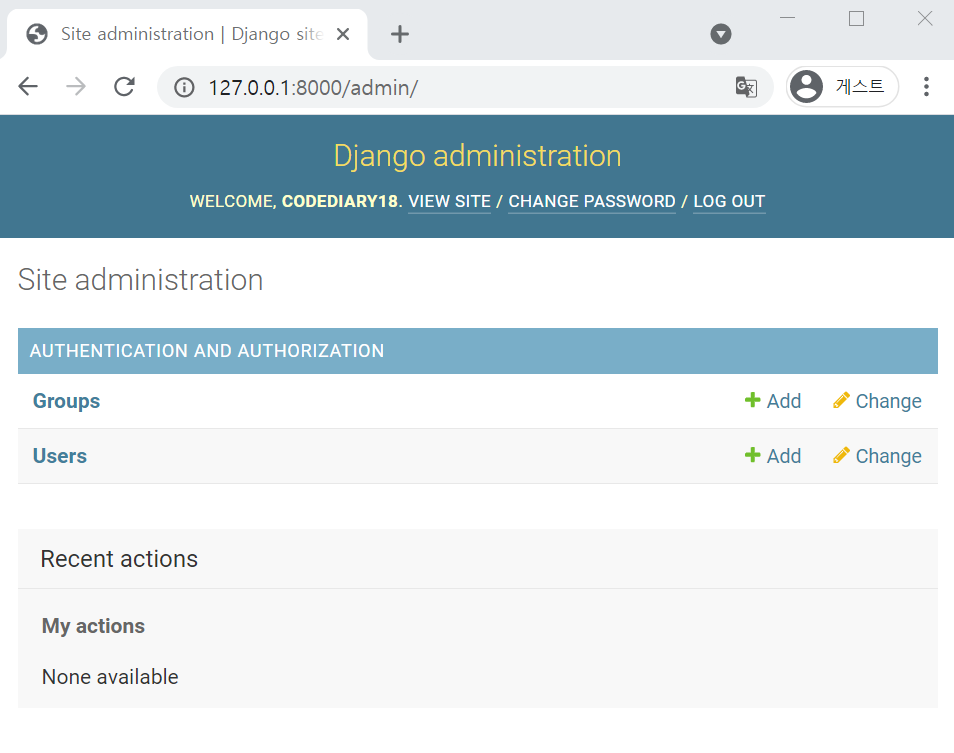Close the Site administration tab
Viewport: 954px width, 753px height.
coord(343,34)
